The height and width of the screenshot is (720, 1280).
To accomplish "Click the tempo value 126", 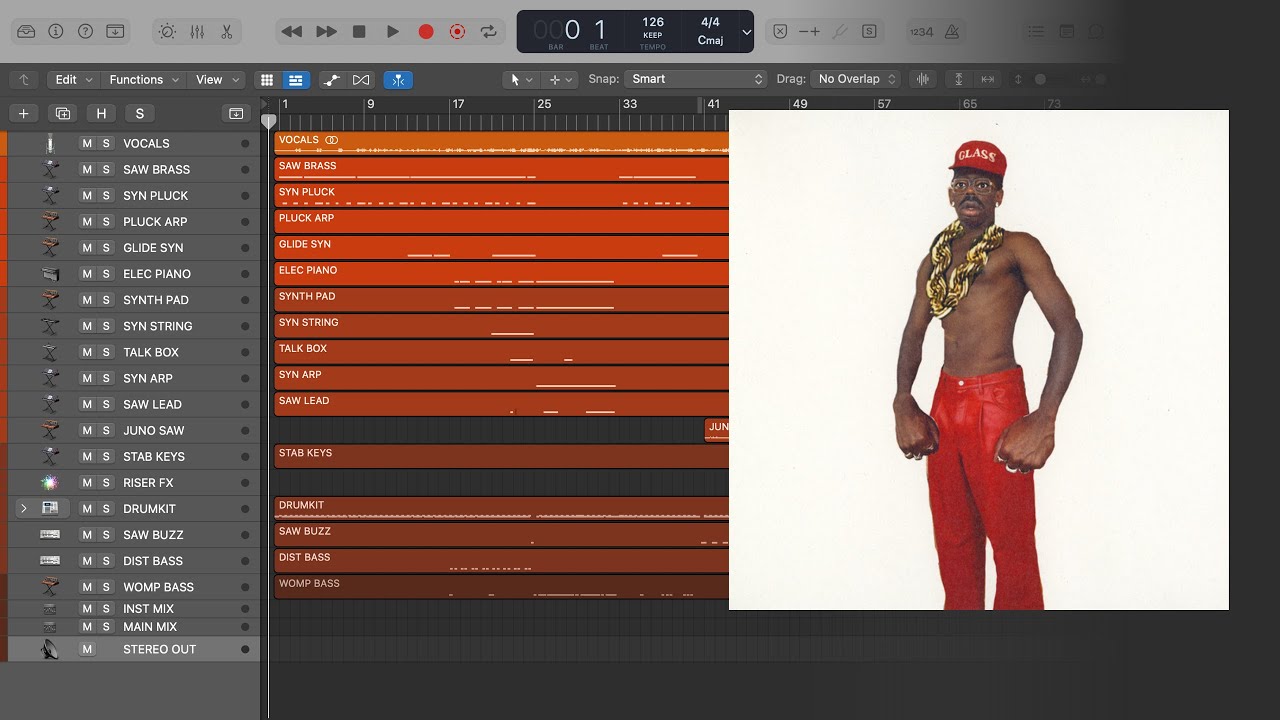I will click(653, 22).
